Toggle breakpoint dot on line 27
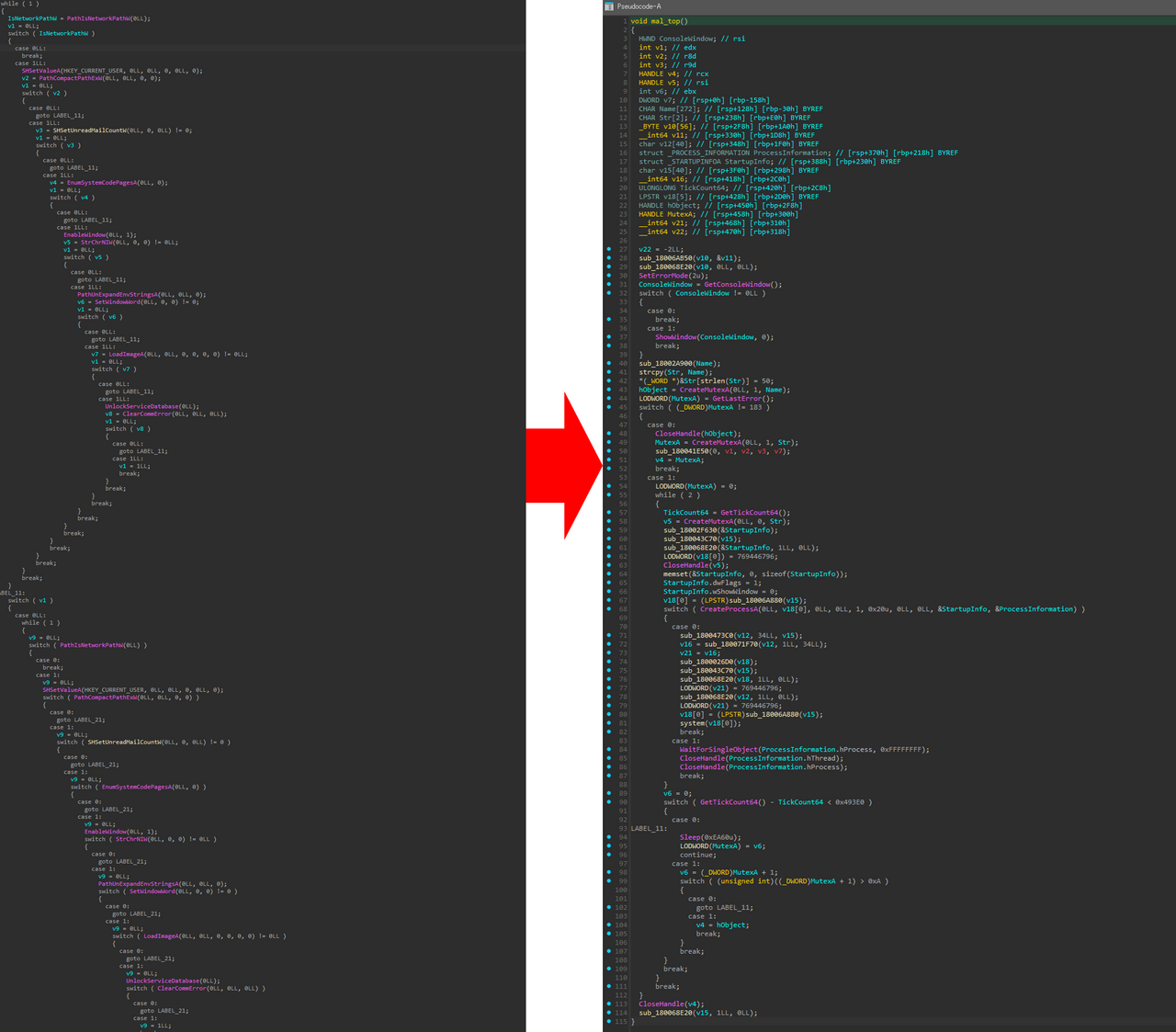Screen dimensions: 1176x1032 click(x=608, y=249)
